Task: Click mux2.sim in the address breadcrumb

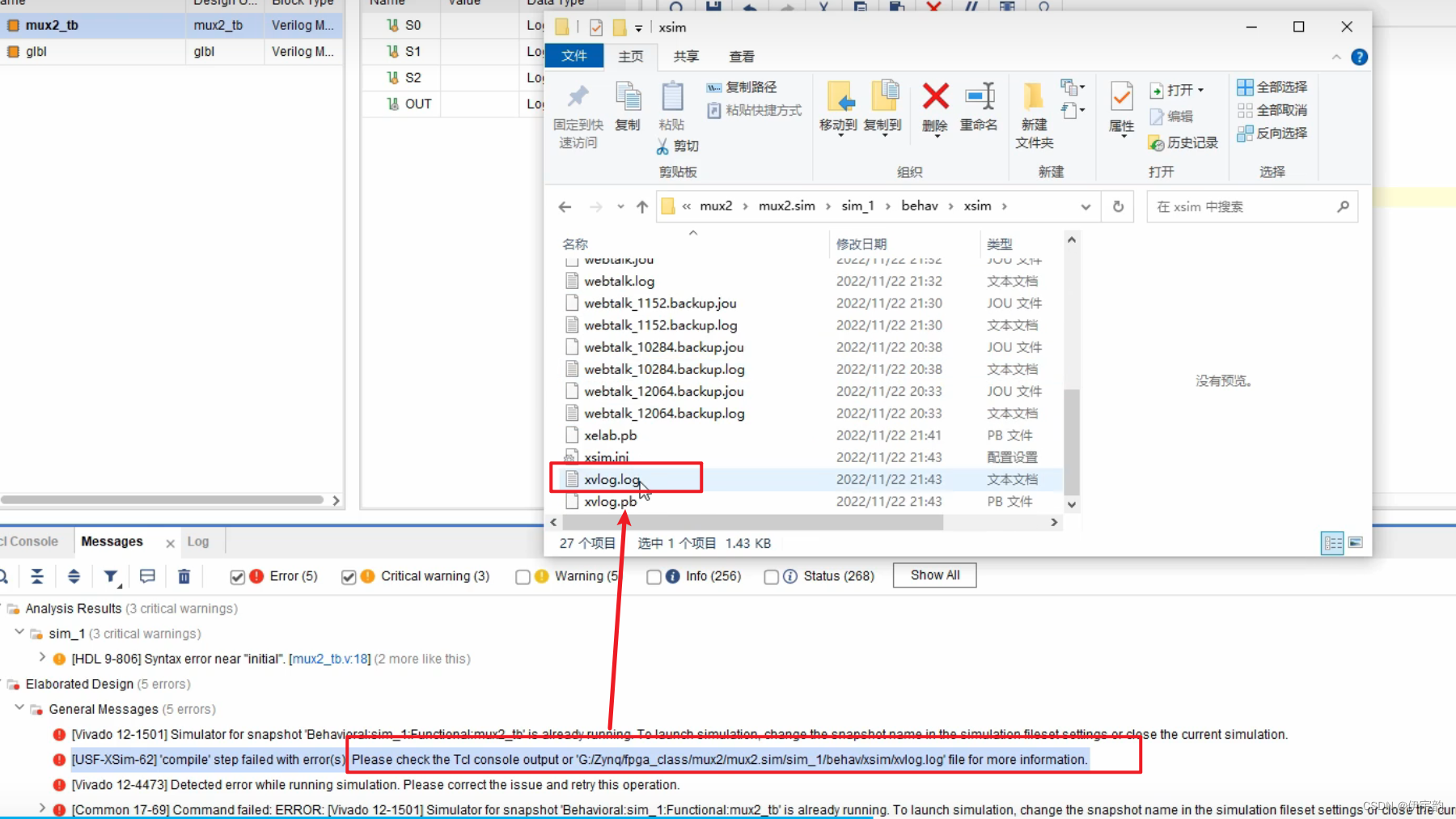Action: 786,206
